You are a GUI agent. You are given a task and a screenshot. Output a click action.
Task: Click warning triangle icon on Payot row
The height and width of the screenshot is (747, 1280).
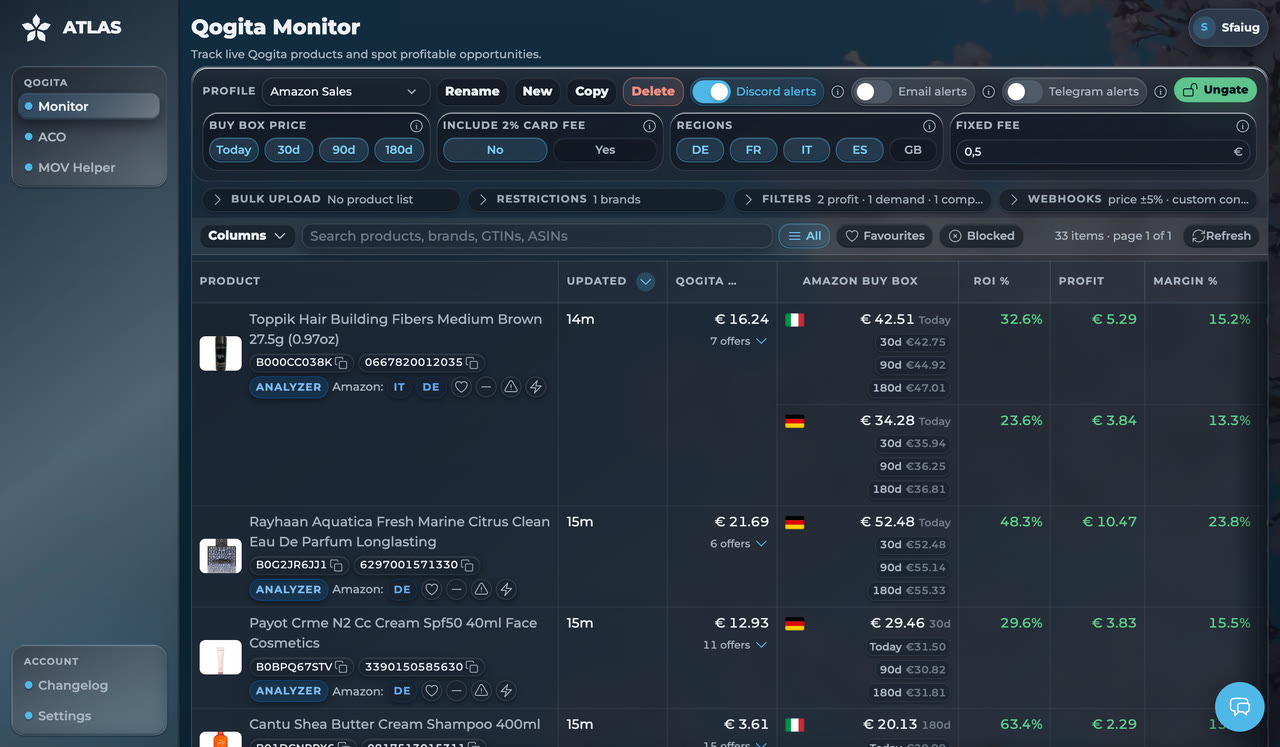click(482, 691)
